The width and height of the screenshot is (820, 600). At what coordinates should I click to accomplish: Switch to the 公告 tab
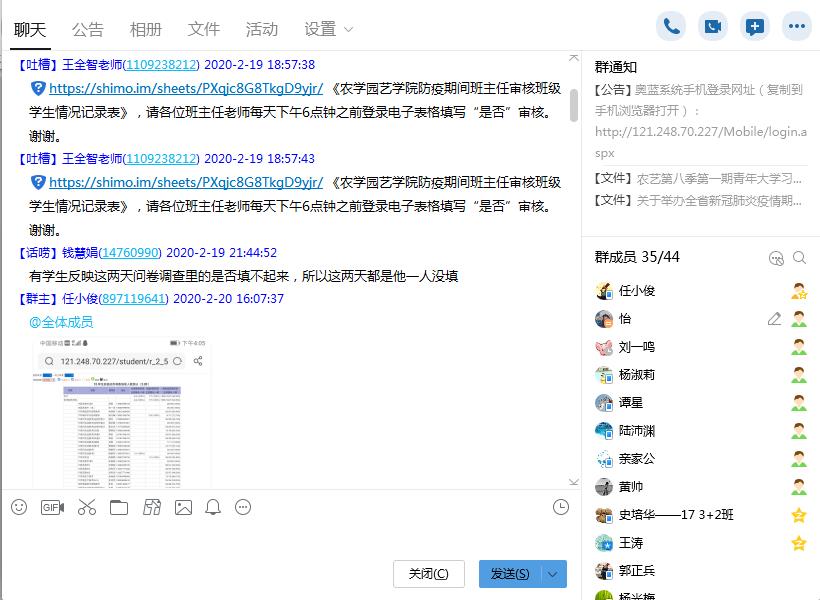(x=88, y=29)
